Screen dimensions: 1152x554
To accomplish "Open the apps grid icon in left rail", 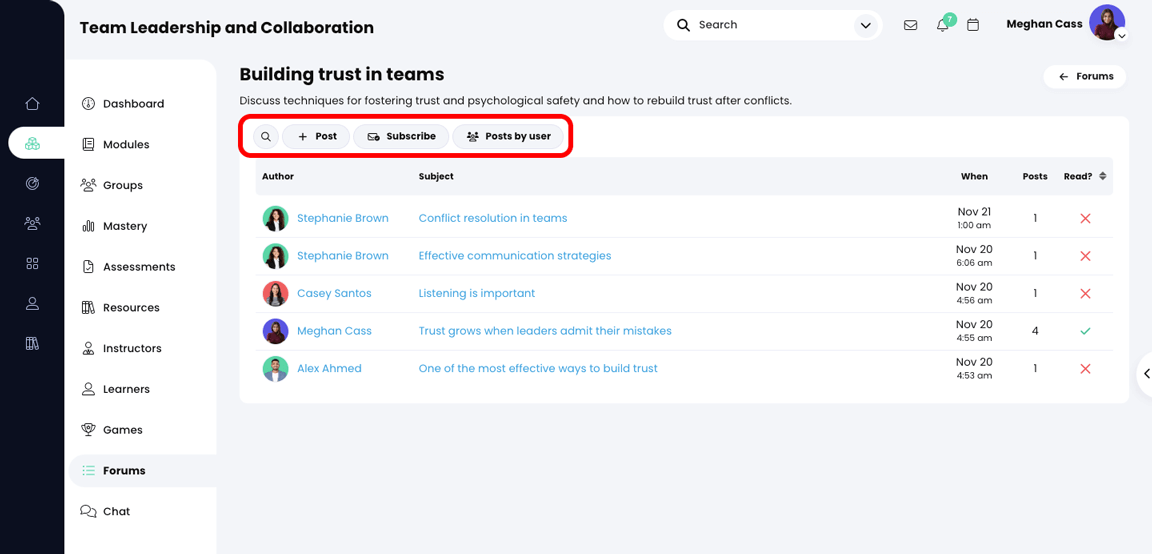I will [32, 263].
